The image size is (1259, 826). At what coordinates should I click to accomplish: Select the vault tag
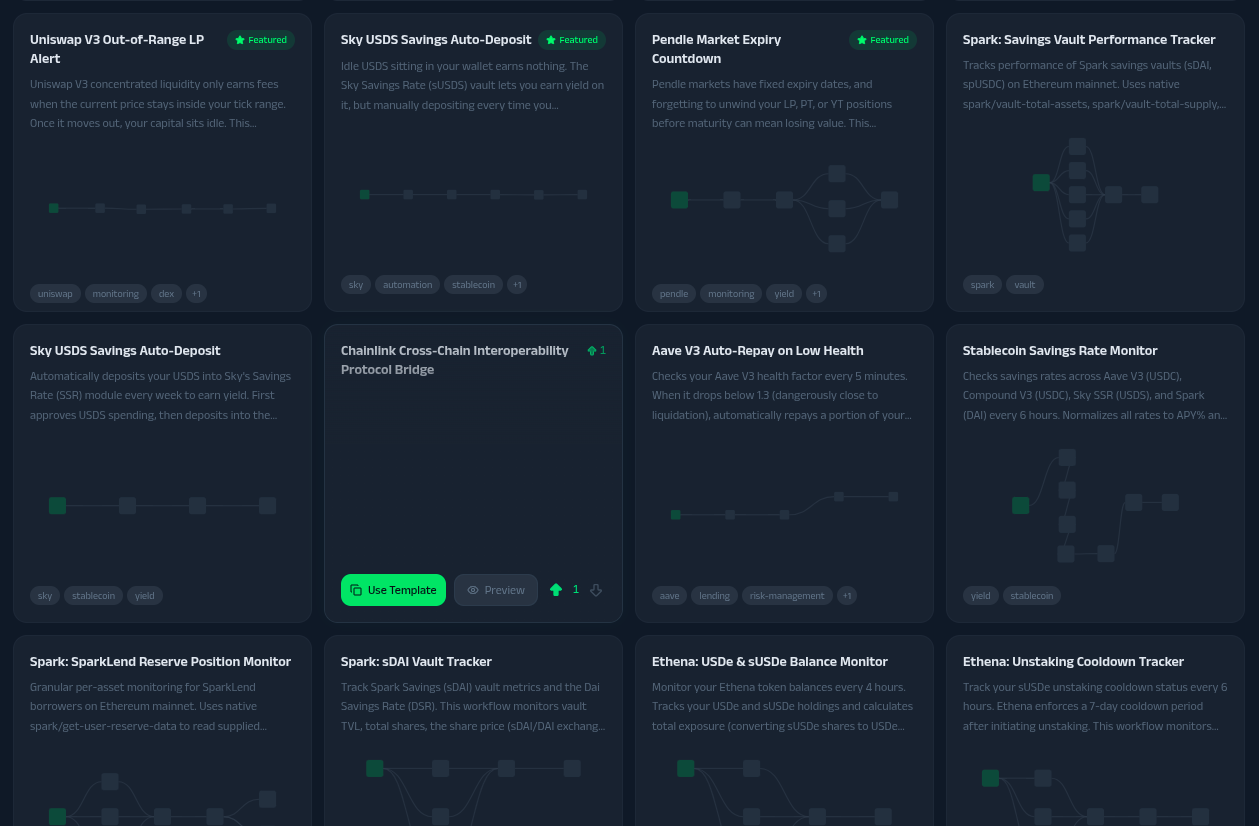[1025, 285]
